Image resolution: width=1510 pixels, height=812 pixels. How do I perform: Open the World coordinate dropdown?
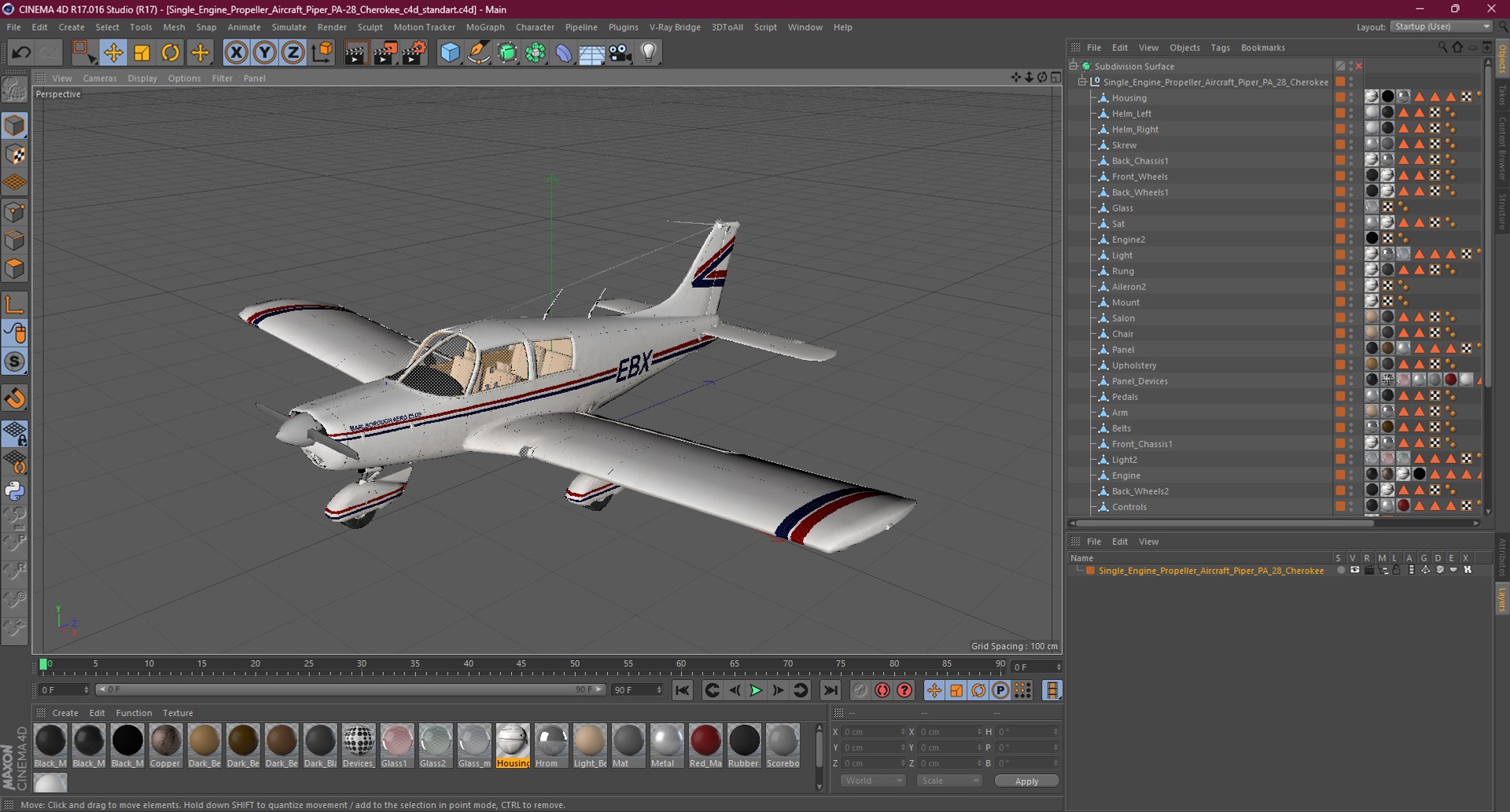(x=873, y=781)
